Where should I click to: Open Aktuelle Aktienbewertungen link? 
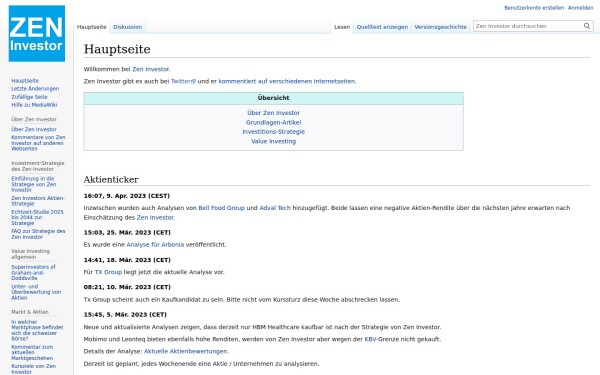pos(186,351)
